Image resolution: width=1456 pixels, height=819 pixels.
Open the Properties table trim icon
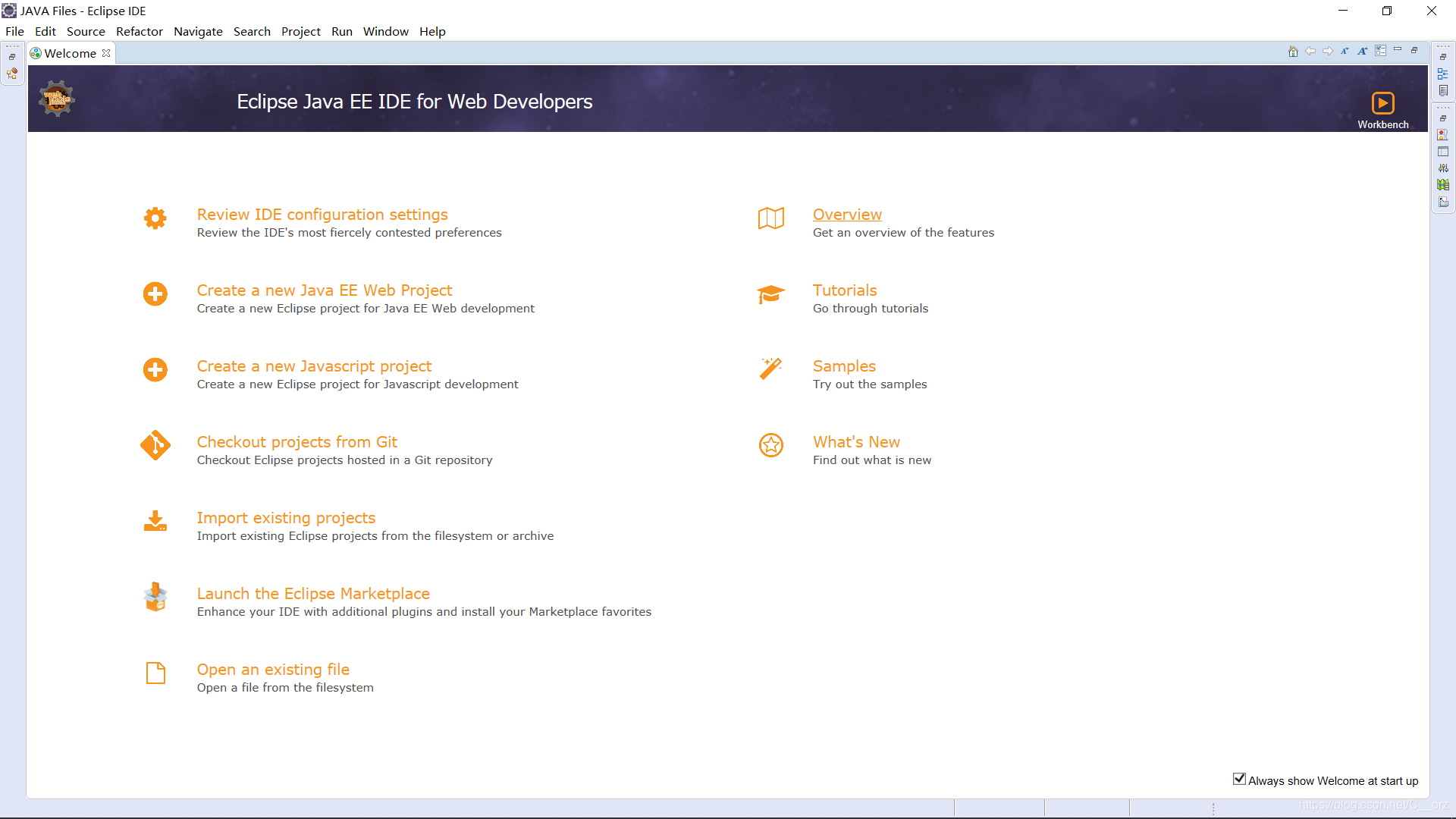(1443, 152)
